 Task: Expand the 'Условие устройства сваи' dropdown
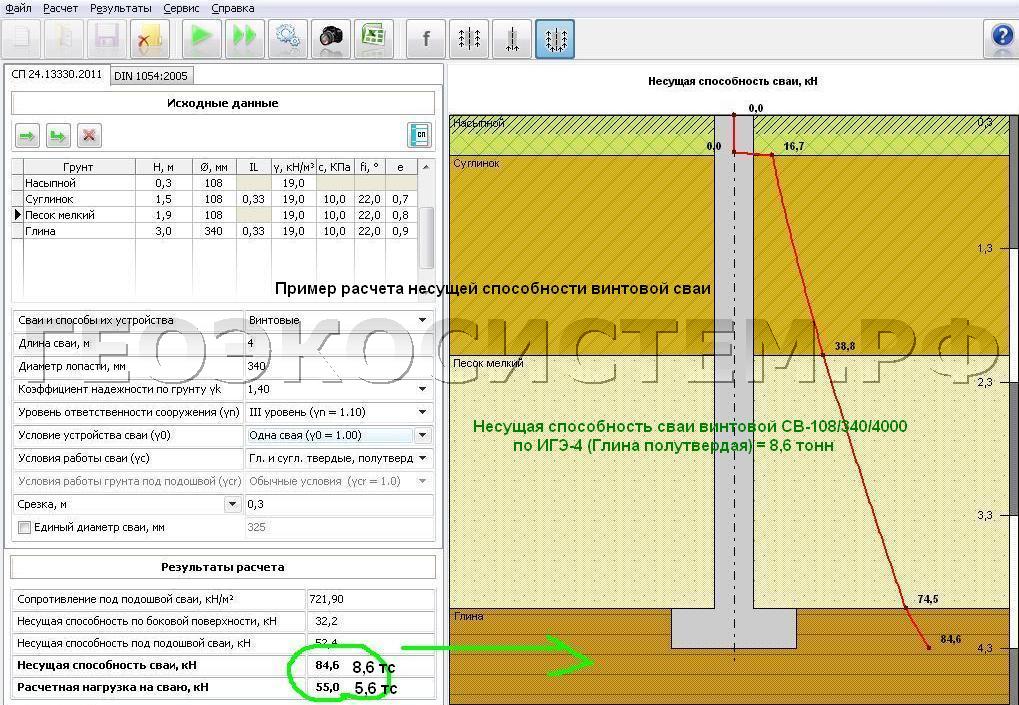(423, 436)
